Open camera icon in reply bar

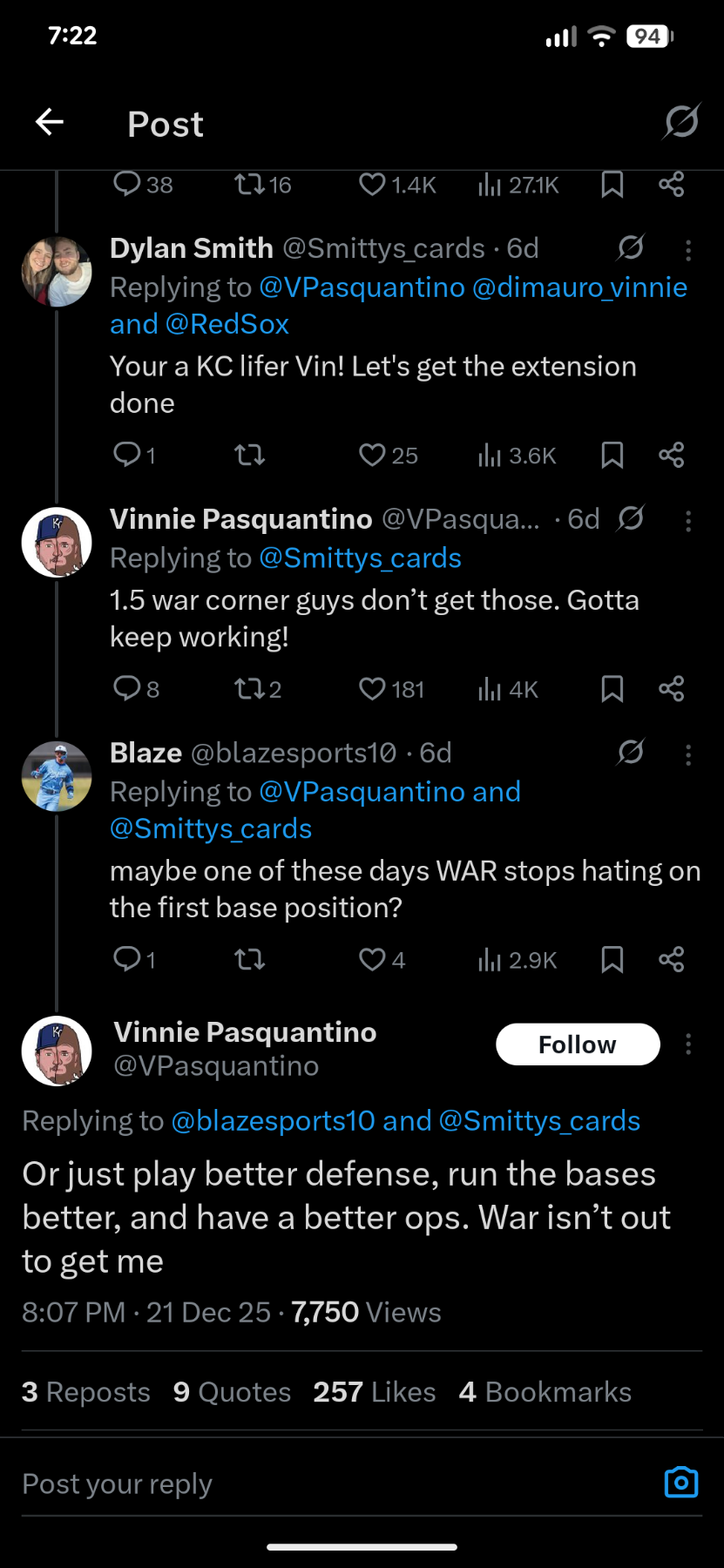[x=680, y=1482]
